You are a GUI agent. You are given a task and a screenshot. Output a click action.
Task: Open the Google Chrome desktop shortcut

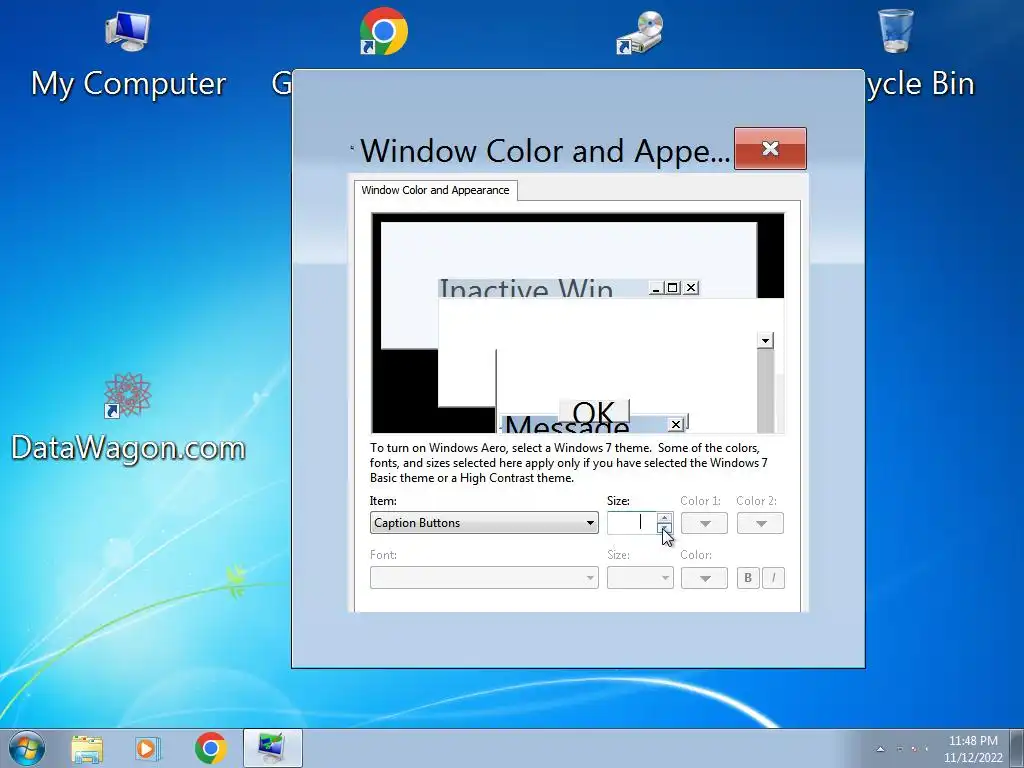383,31
